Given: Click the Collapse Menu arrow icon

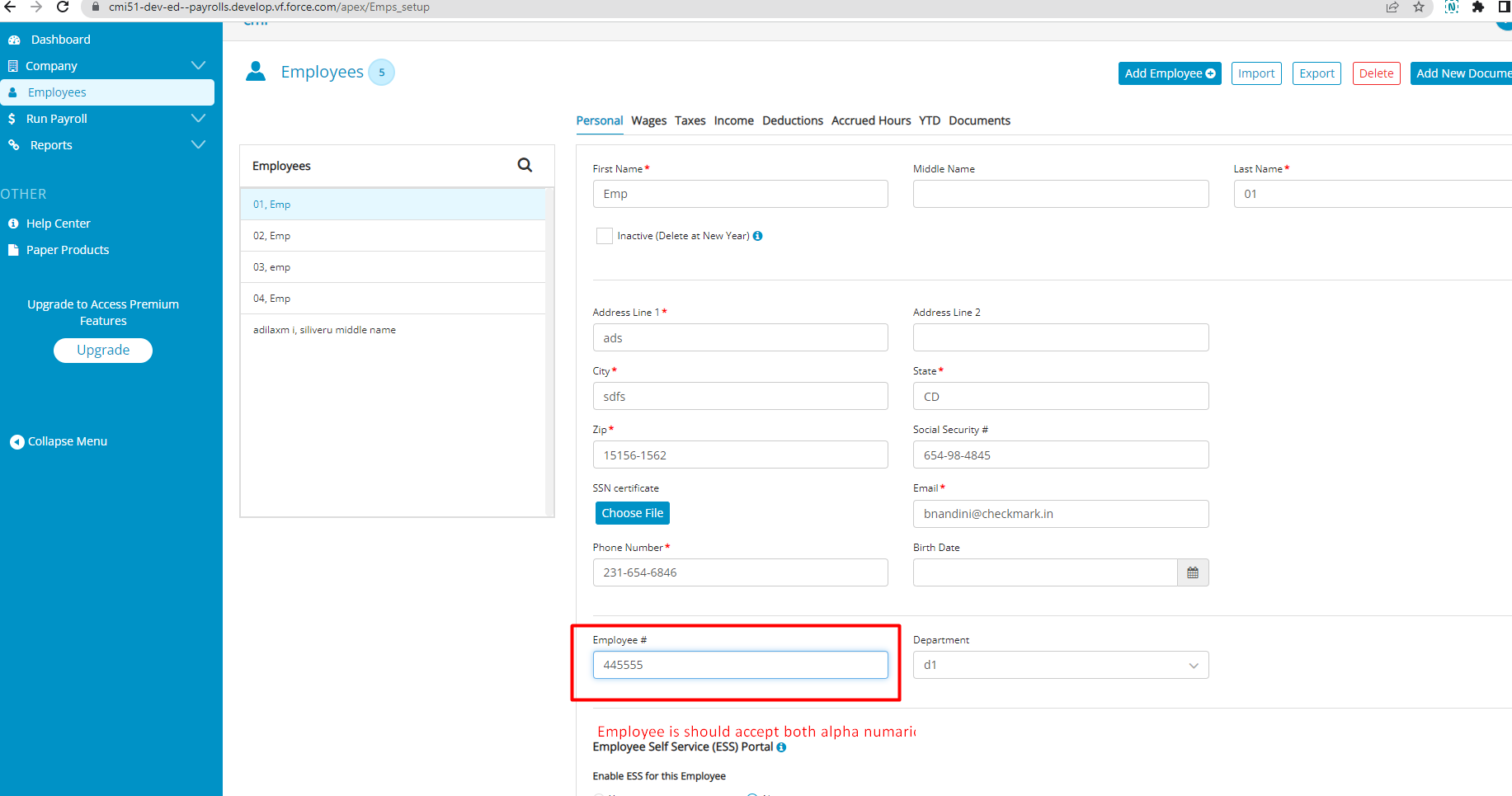Looking at the screenshot, I should 16,442.
